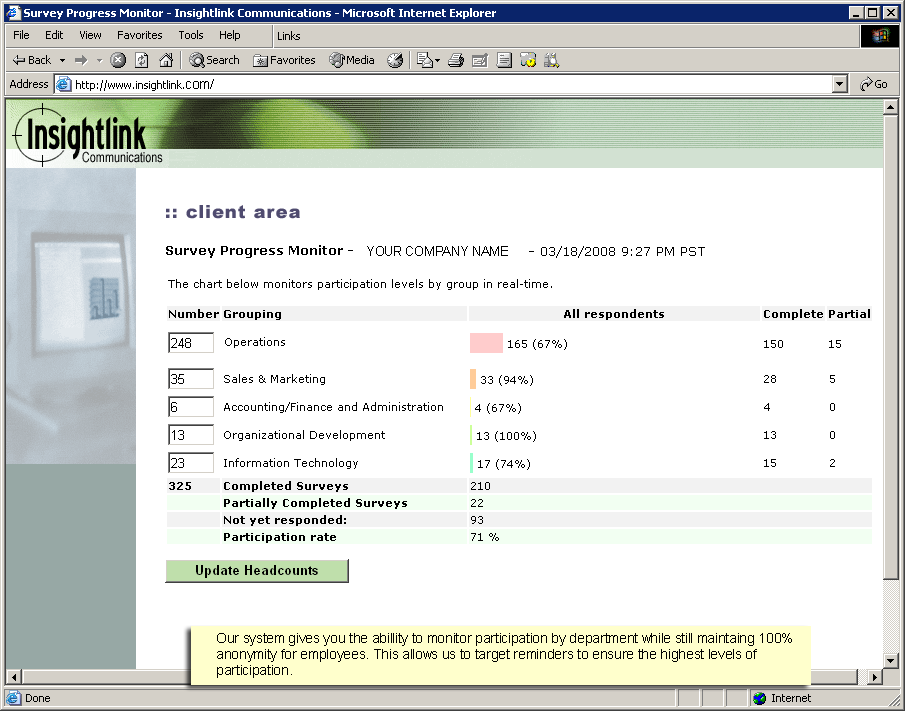The width and height of the screenshot is (905, 711).
Task: Open the Favorites menu in menu bar
Action: click(139, 35)
